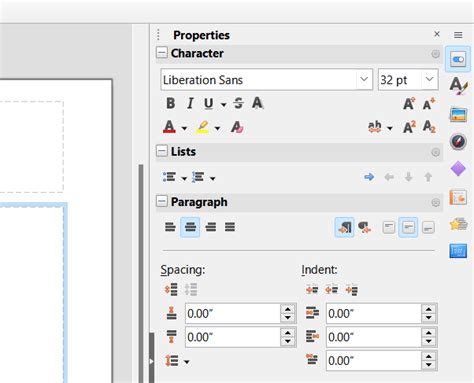Justify paragraph text
This screenshot has width=474, height=383.
click(230, 227)
